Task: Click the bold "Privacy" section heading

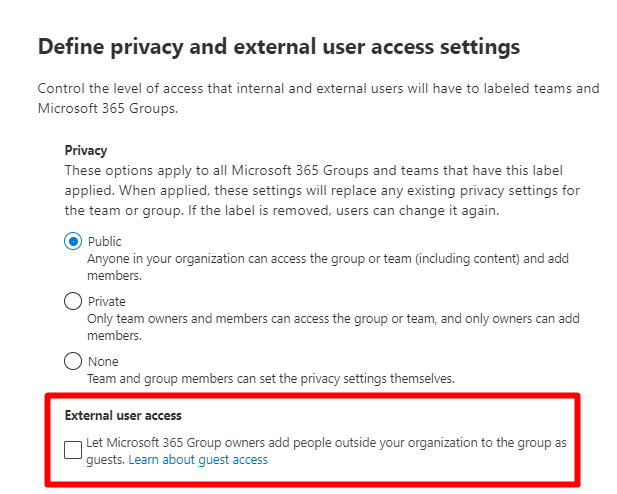Action: (86, 151)
